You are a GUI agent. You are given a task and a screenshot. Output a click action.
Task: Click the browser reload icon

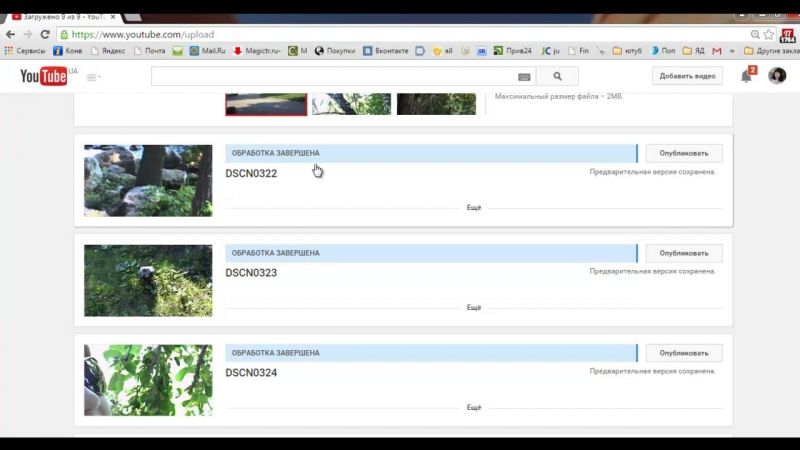pos(45,34)
